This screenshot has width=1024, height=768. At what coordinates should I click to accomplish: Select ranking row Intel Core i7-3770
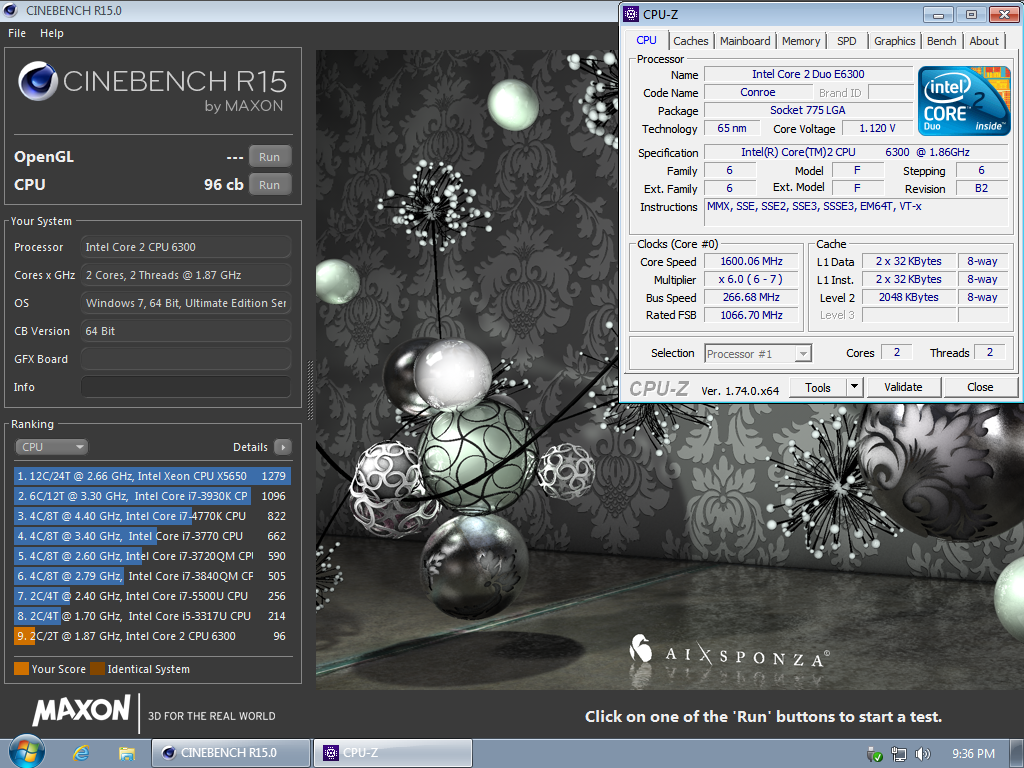click(152, 536)
